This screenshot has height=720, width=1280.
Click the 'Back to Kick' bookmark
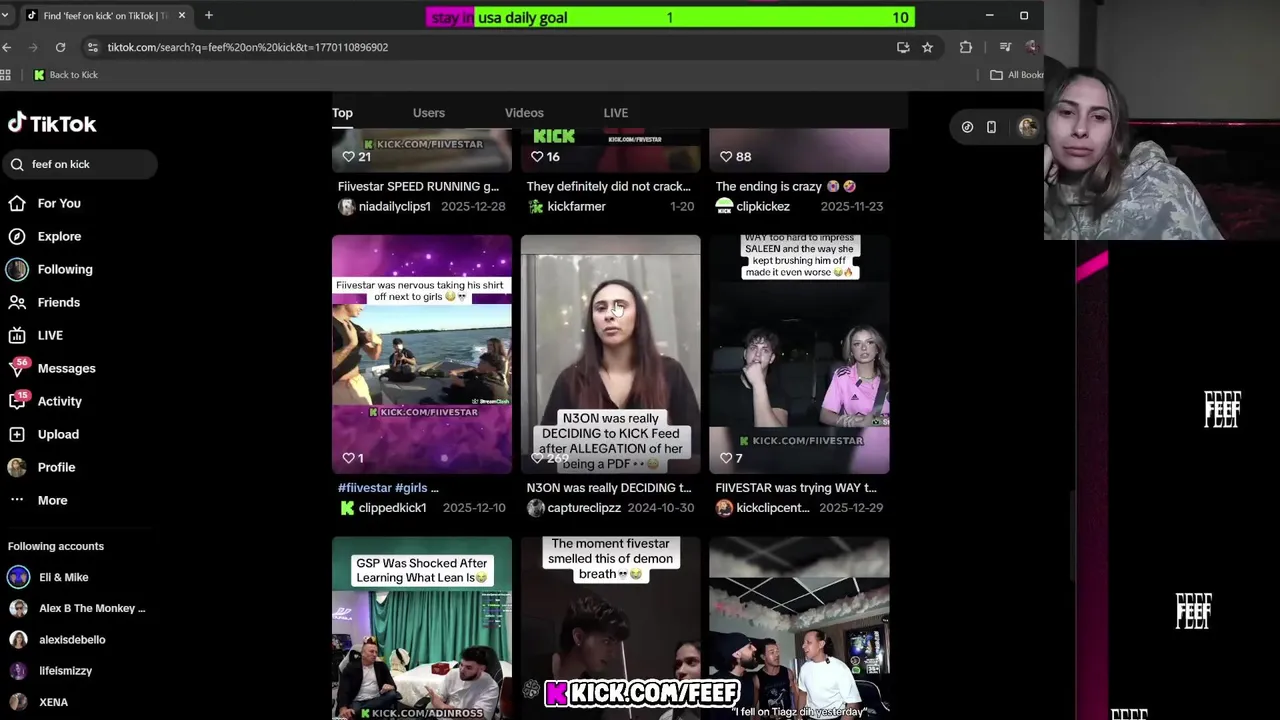(x=66, y=75)
